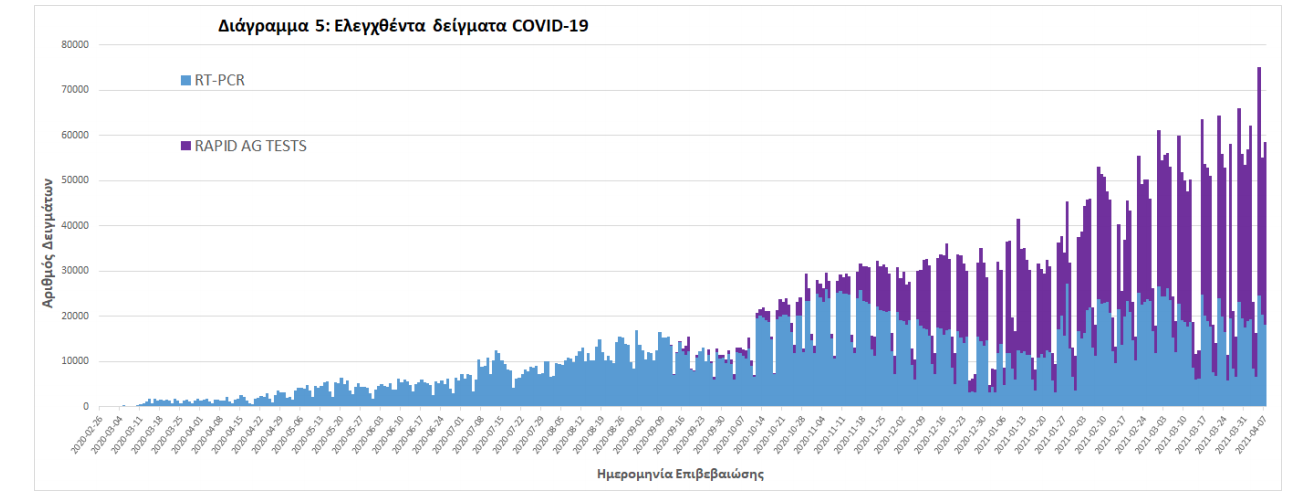The image size is (1296, 500).
Task: Click the 40000 y-axis tick label
Action: pos(76,225)
